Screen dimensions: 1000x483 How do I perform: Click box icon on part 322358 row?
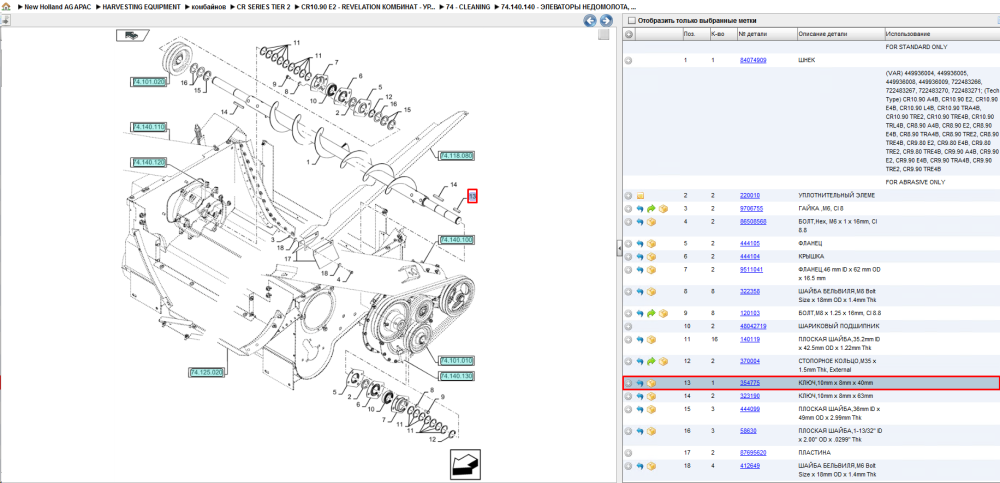(x=652, y=292)
